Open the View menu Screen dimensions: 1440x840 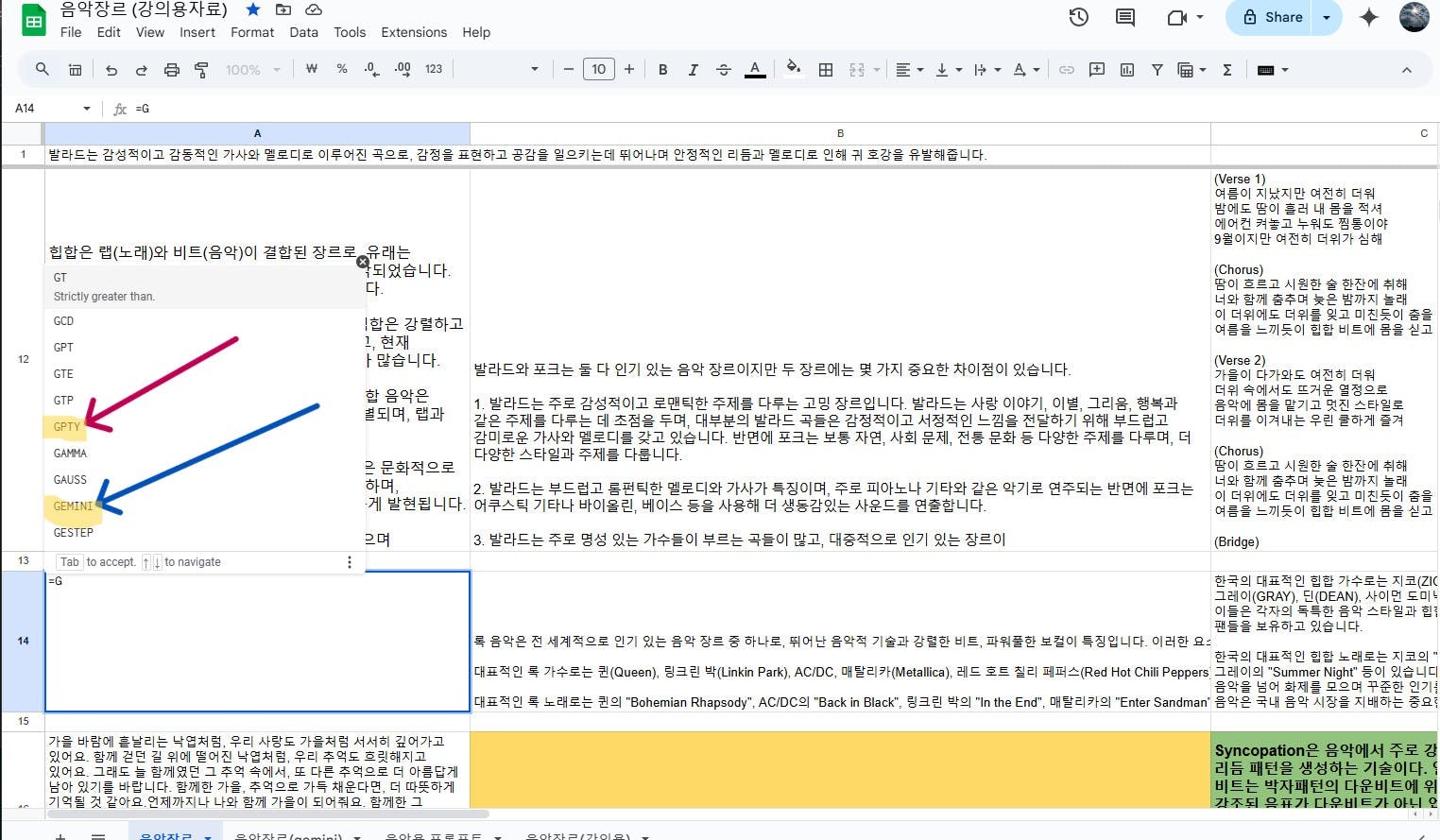[150, 32]
